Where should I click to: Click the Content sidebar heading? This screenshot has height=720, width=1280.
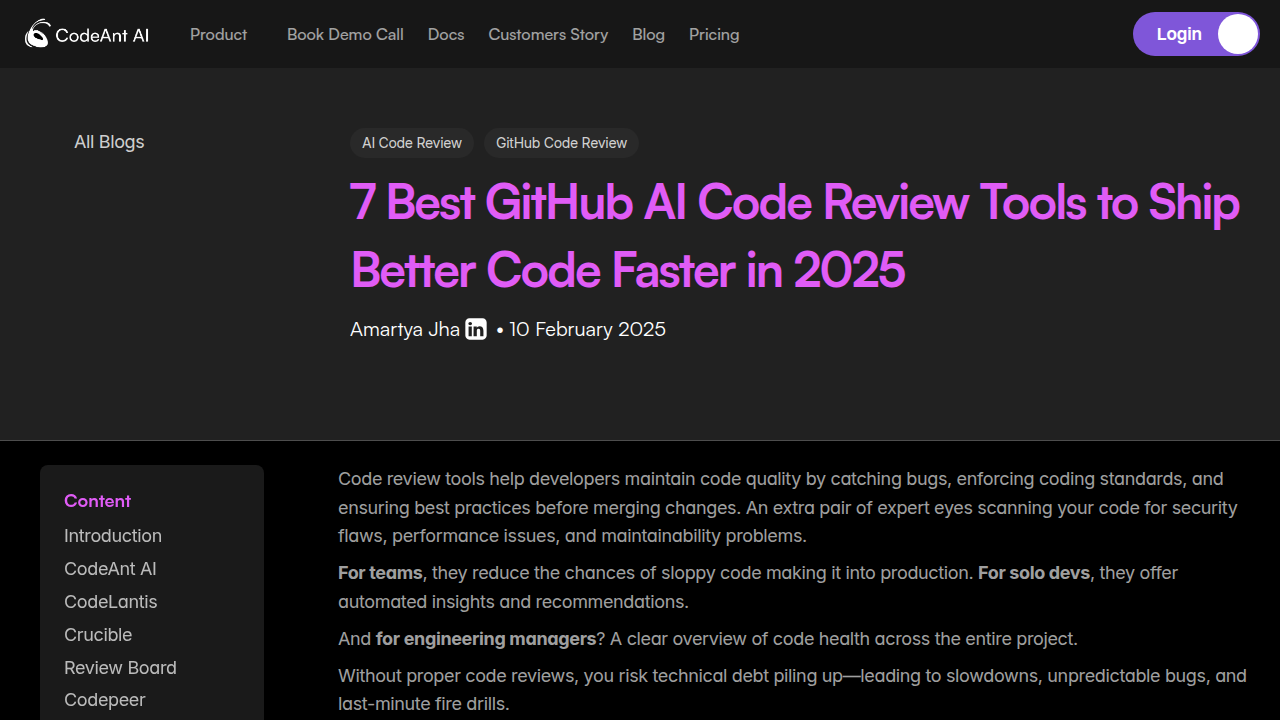pyautogui.click(x=98, y=501)
